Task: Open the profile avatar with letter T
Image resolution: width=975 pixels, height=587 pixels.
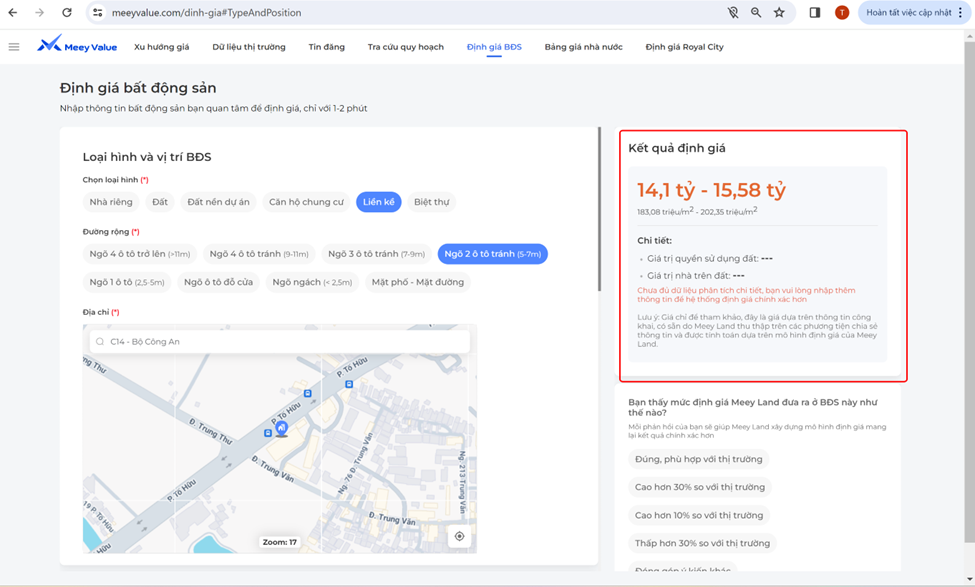Action: (841, 13)
